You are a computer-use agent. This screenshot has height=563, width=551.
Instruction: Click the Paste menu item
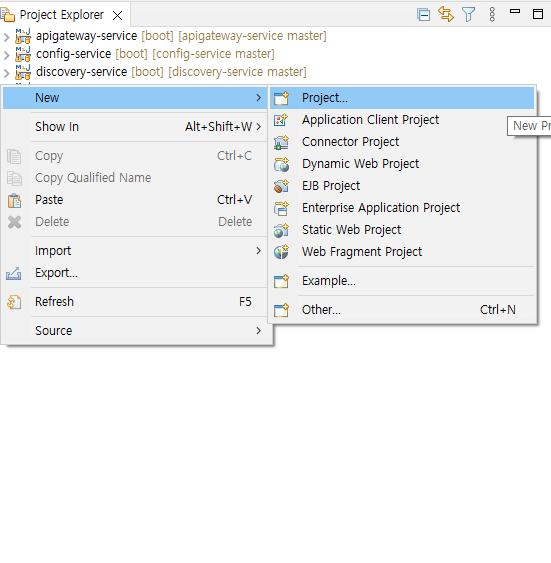135,200
